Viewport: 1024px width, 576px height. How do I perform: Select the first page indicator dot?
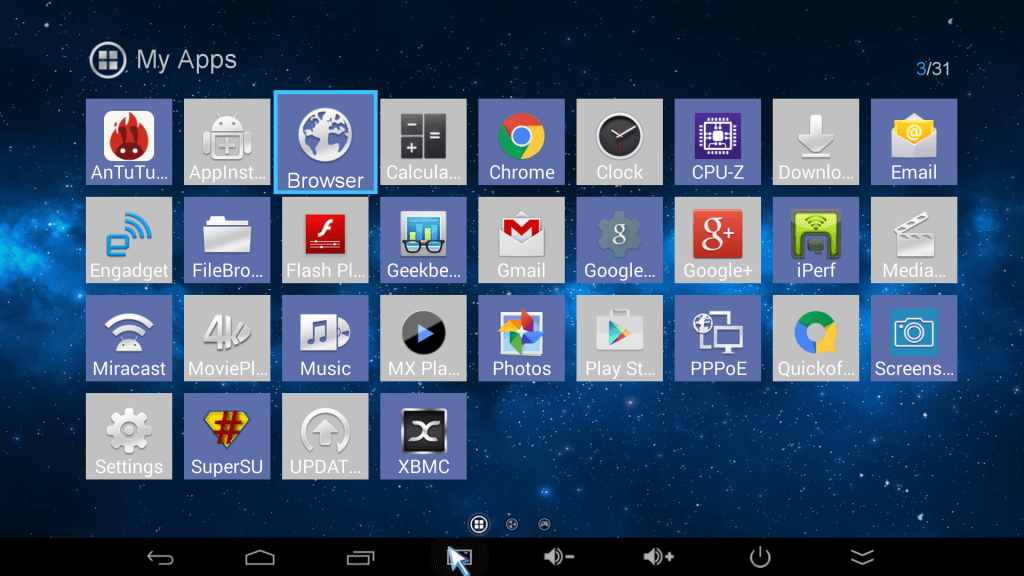pyautogui.click(x=479, y=524)
